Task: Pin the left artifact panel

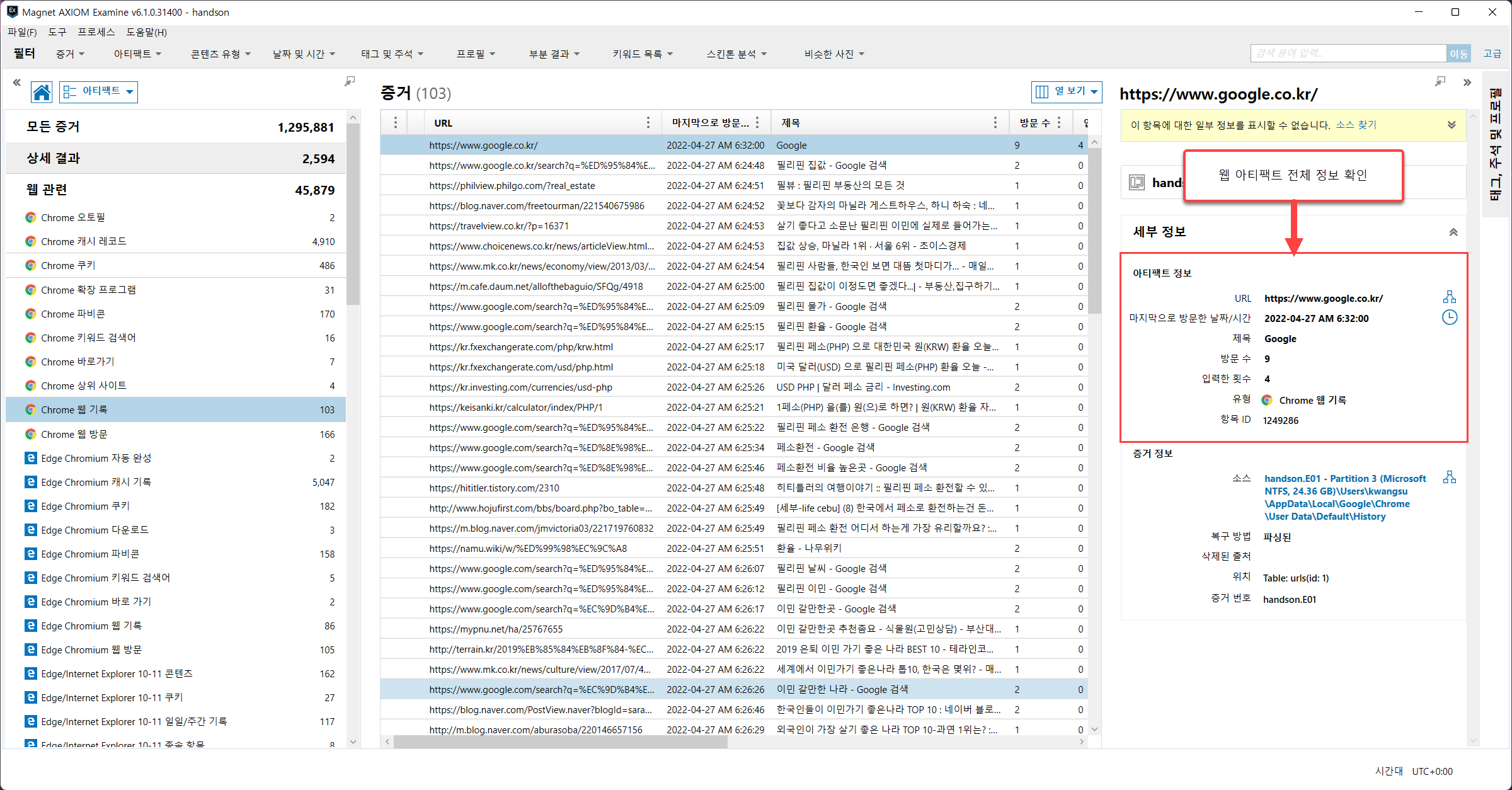Action: click(x=350, y=81)
